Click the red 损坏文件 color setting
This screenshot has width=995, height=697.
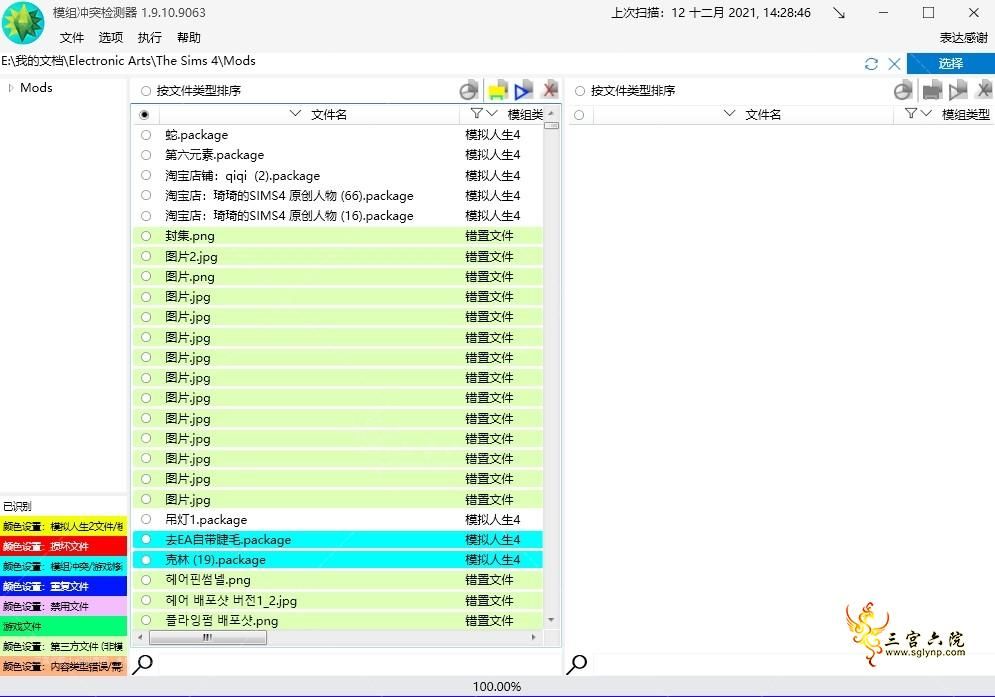pos(63,546)
